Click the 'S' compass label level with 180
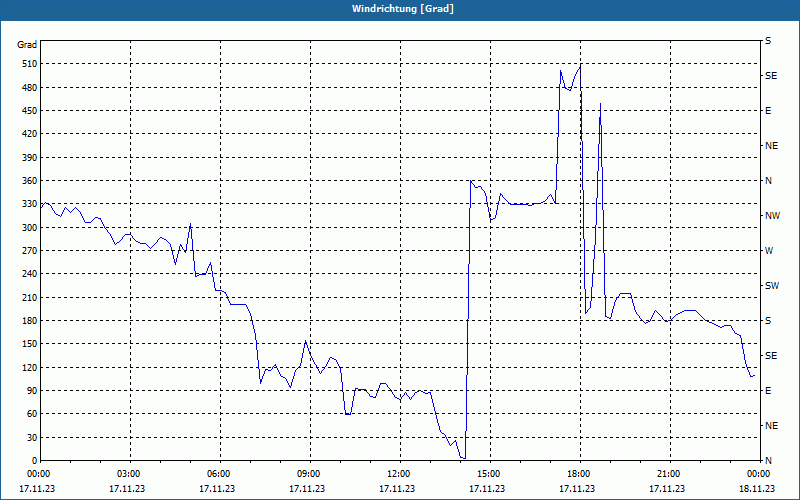 (768, 321)
